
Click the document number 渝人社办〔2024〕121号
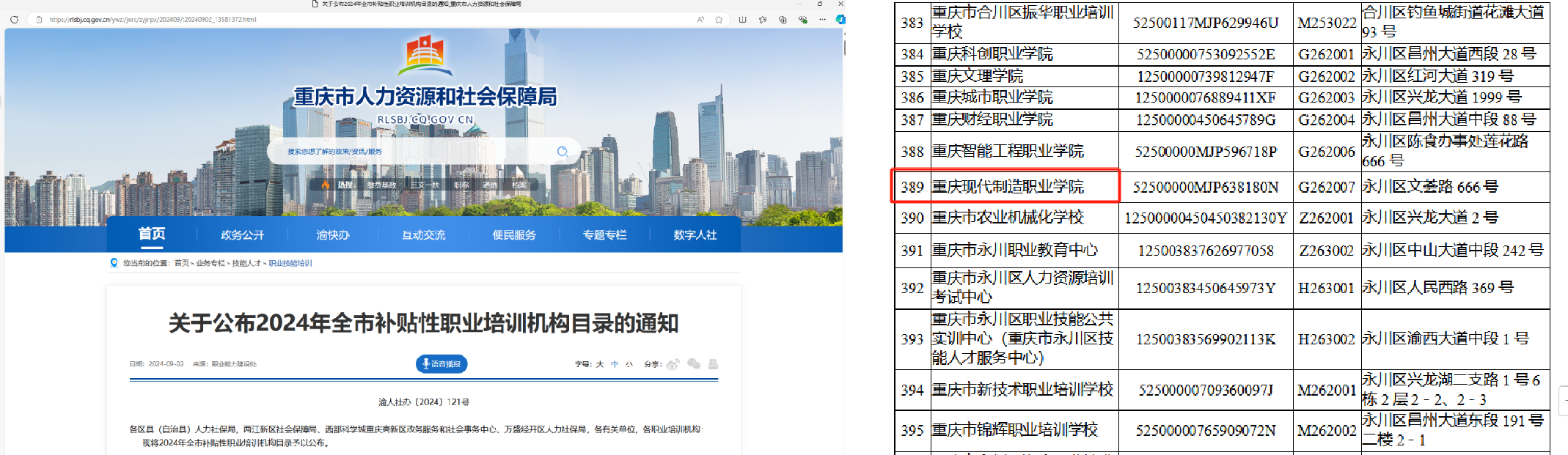pos(424,402)
